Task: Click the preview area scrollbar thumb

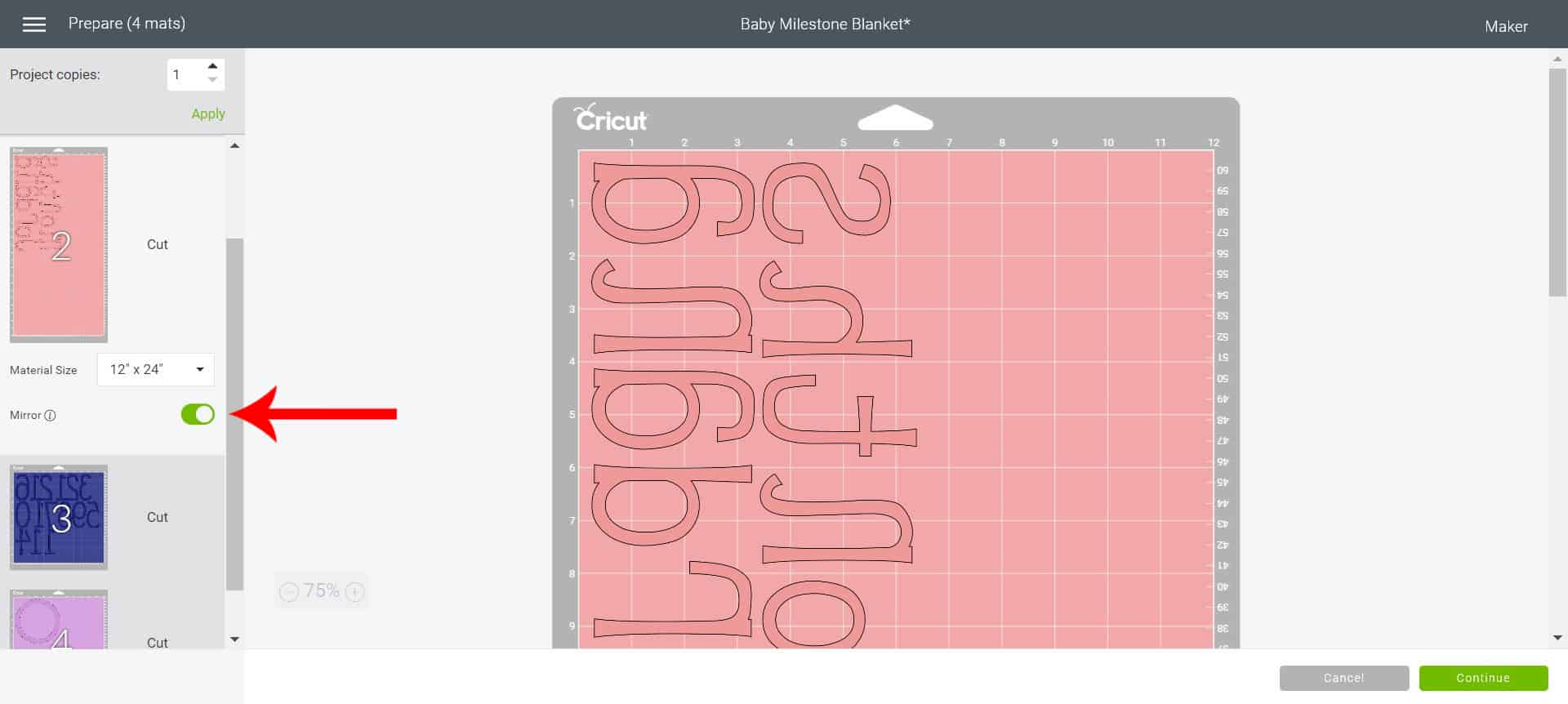Action: point(1557,182)
